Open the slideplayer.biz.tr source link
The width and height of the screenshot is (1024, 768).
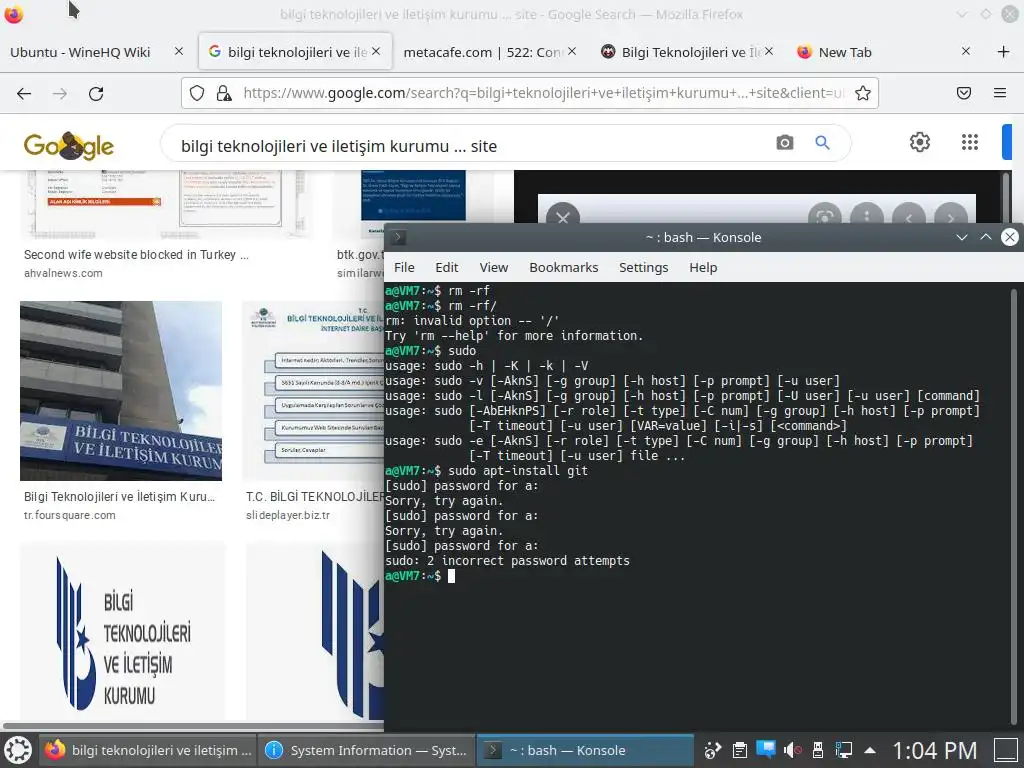pos(288,515)
